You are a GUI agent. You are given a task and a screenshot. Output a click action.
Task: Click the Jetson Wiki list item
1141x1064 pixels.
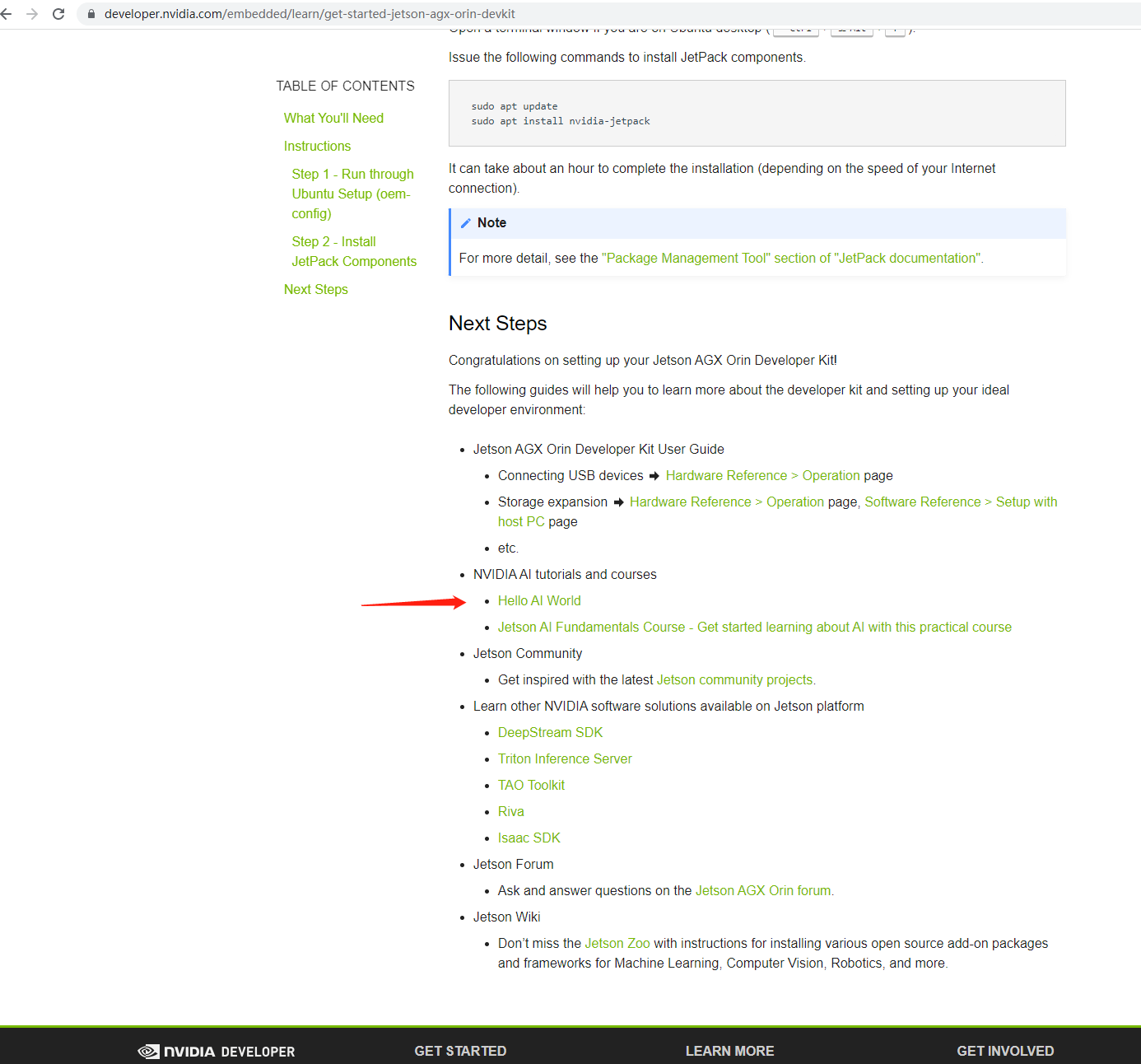[x=506, y=917]
